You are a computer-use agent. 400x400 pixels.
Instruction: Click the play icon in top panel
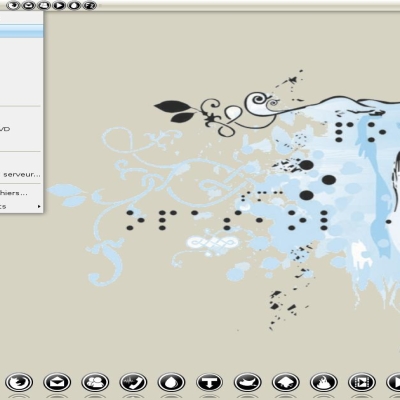coord(59,5)
